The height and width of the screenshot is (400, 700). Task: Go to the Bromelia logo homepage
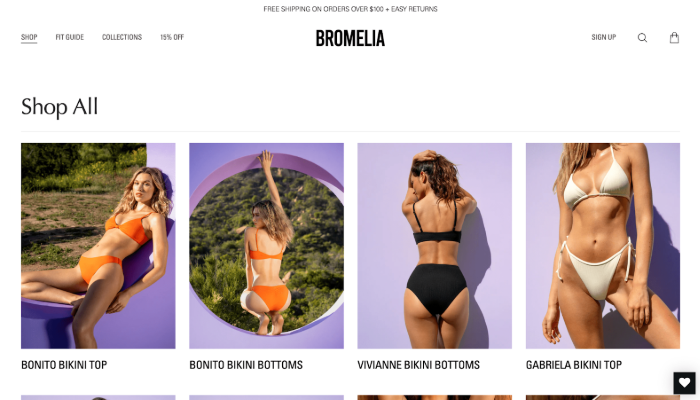pos(350,38)
